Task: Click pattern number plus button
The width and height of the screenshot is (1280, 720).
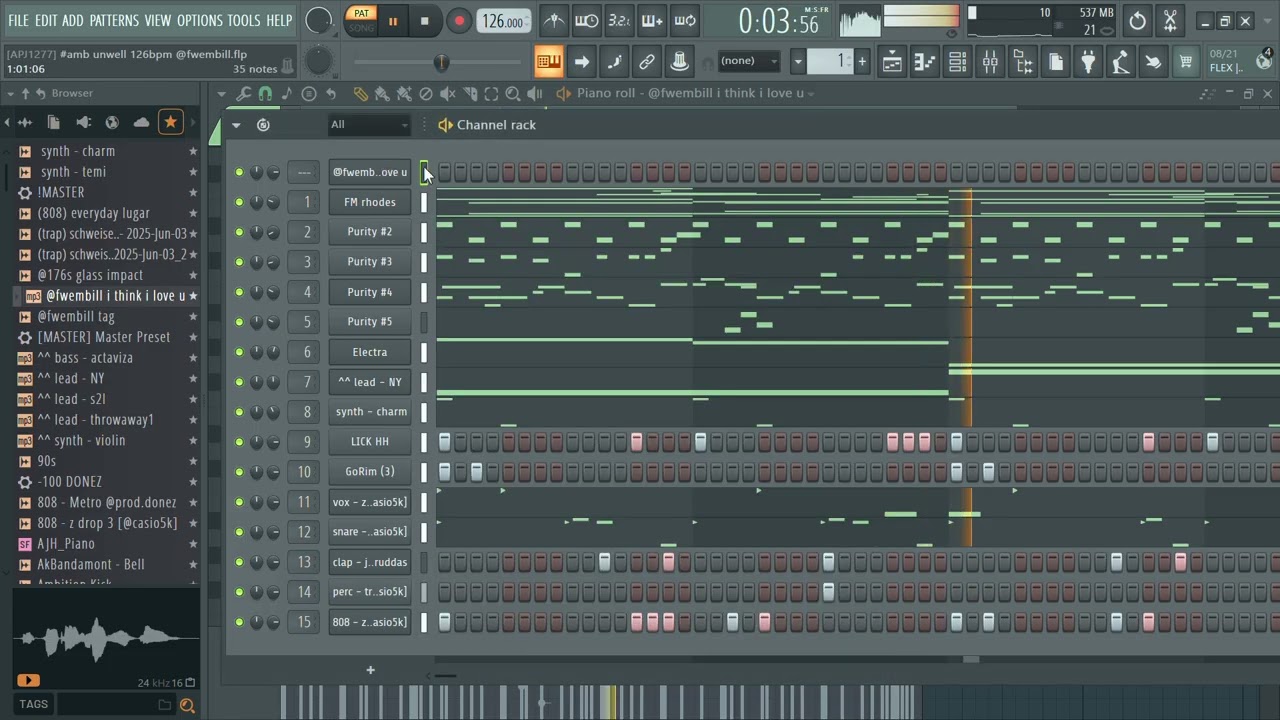Action: 862,62
